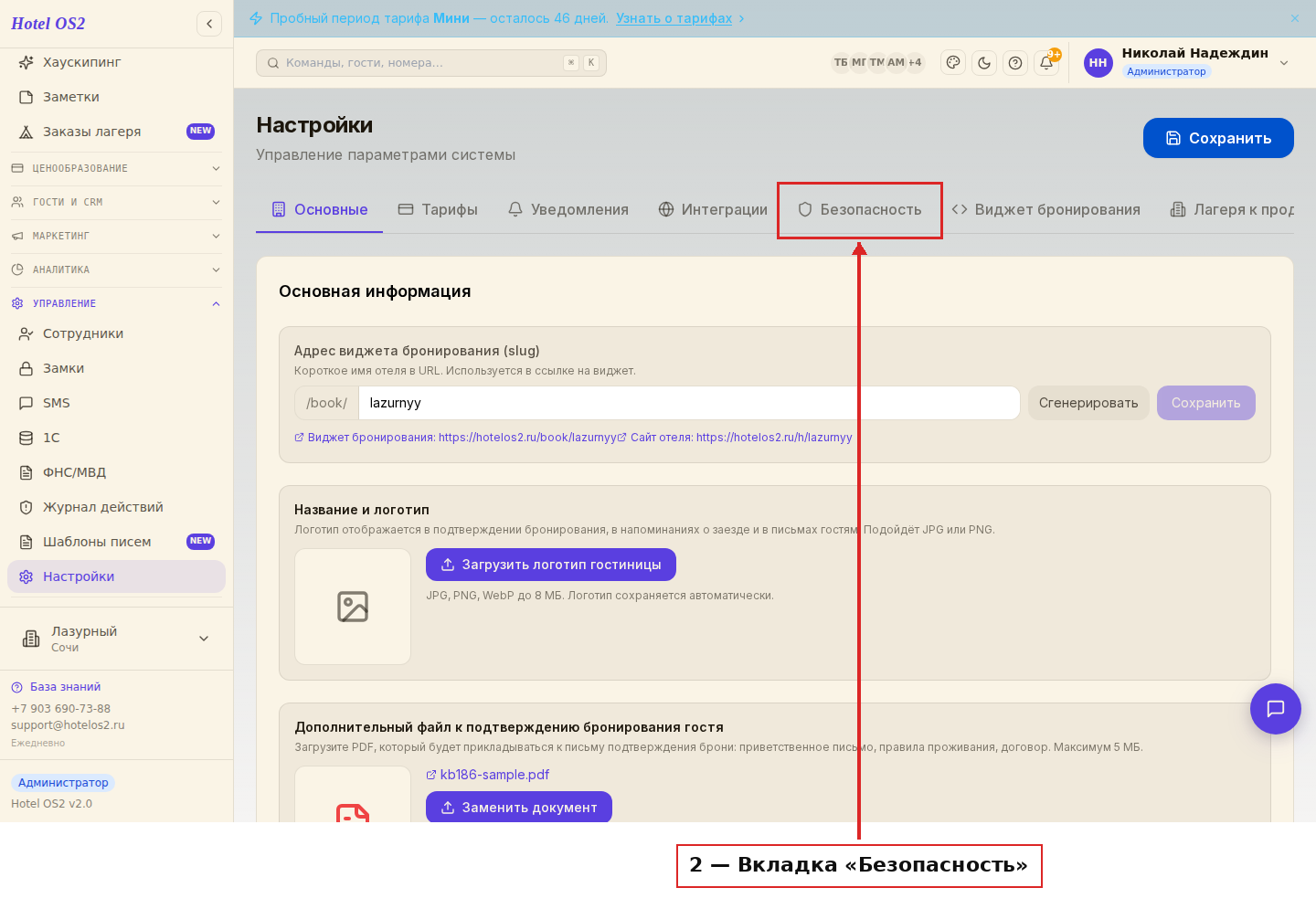Open the База знаний link
The width and height of the screenshot is (1316, 909).
(56, 687)
